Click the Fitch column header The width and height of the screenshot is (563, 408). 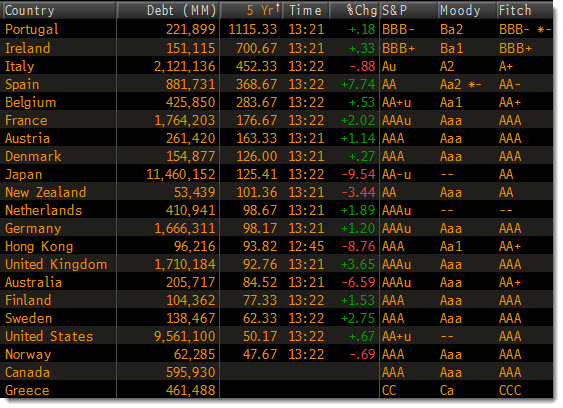[525, 10]
